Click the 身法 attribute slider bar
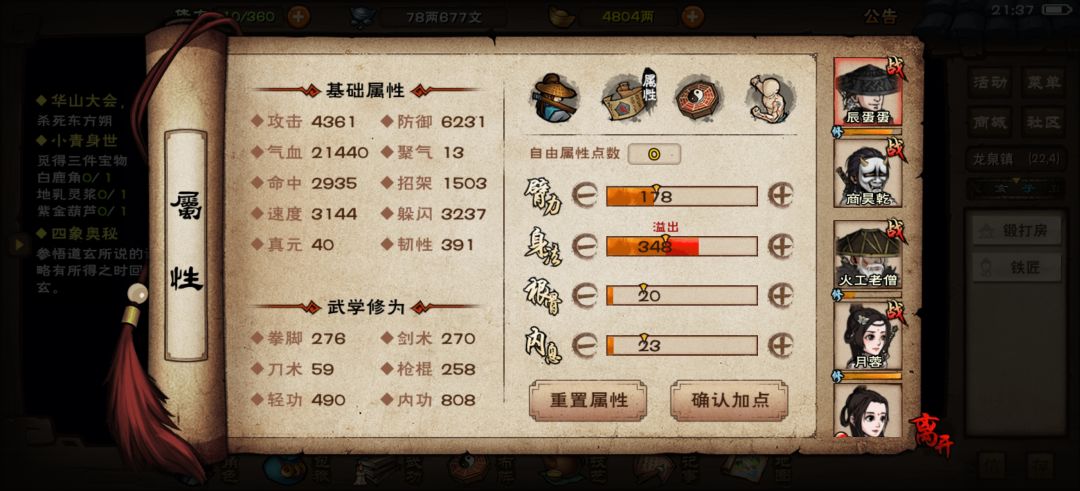This screenshot has width=1080, height=491. 682,246
